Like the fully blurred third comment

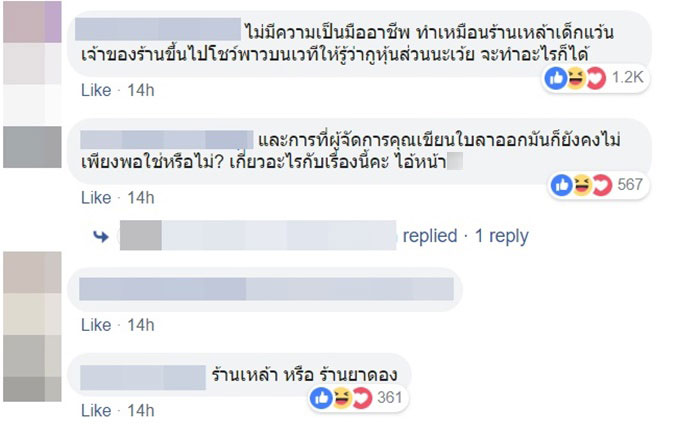tap(95, 325)
